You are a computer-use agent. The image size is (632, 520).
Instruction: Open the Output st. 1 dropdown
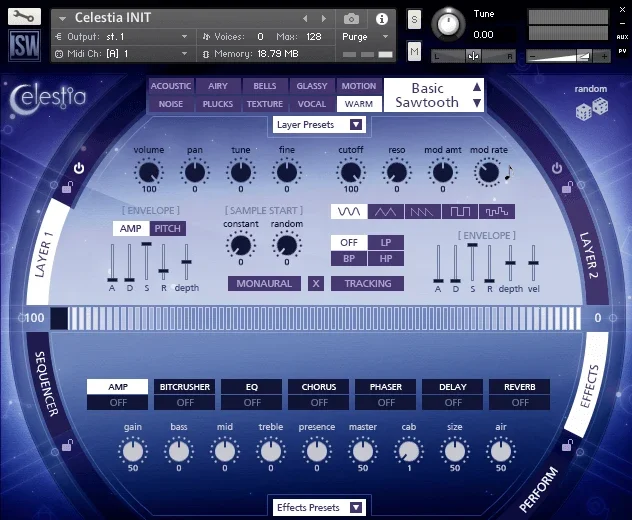tap(121, 37)
